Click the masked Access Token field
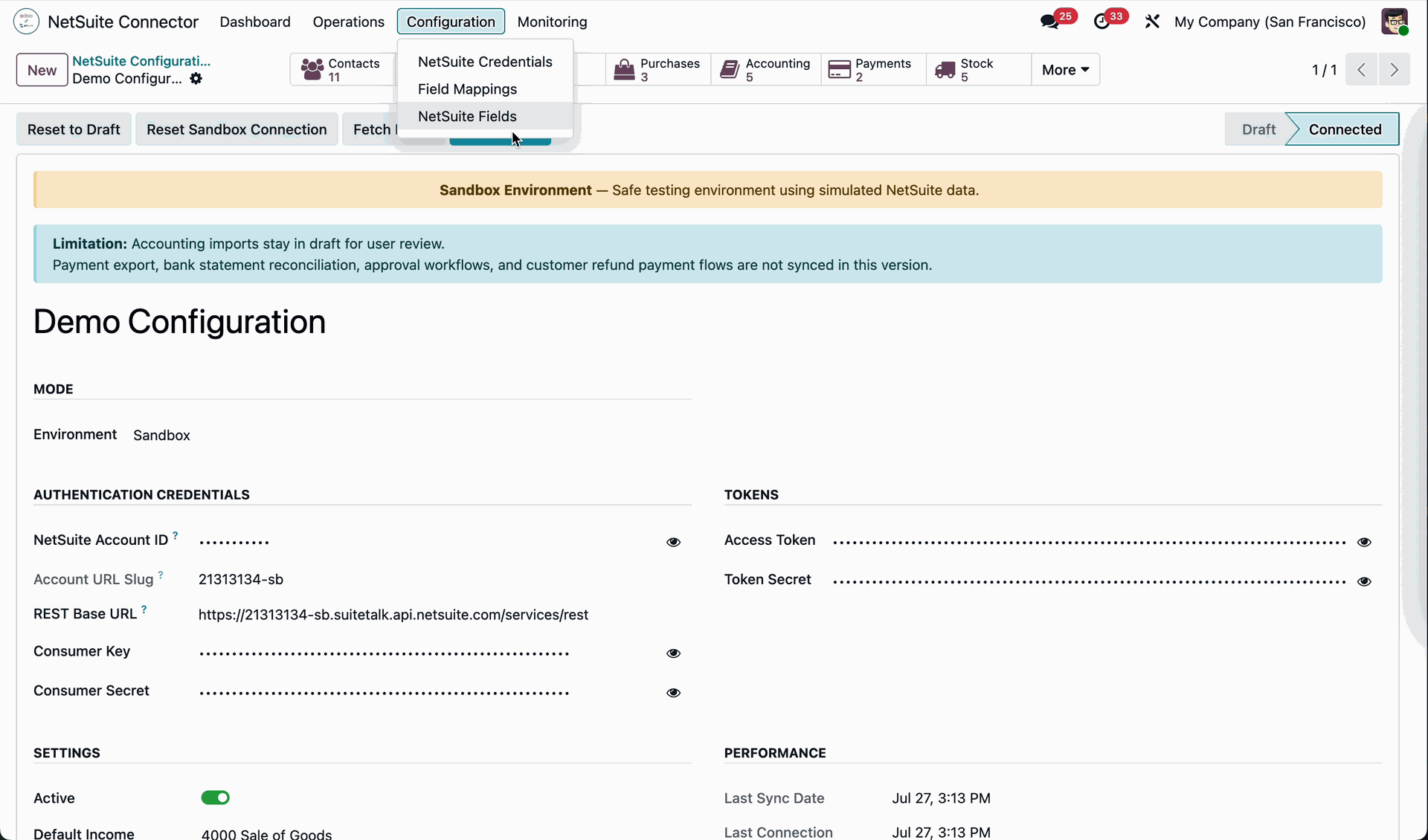1428x840 pixels. tap(1090, 542)
